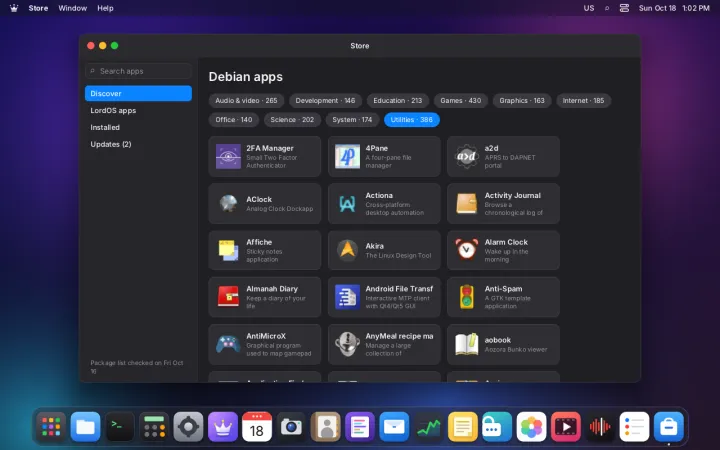This screenshot has width=720, height=450.
Task: Open the Activity Journal icon
Action: [x=467, y=203]
